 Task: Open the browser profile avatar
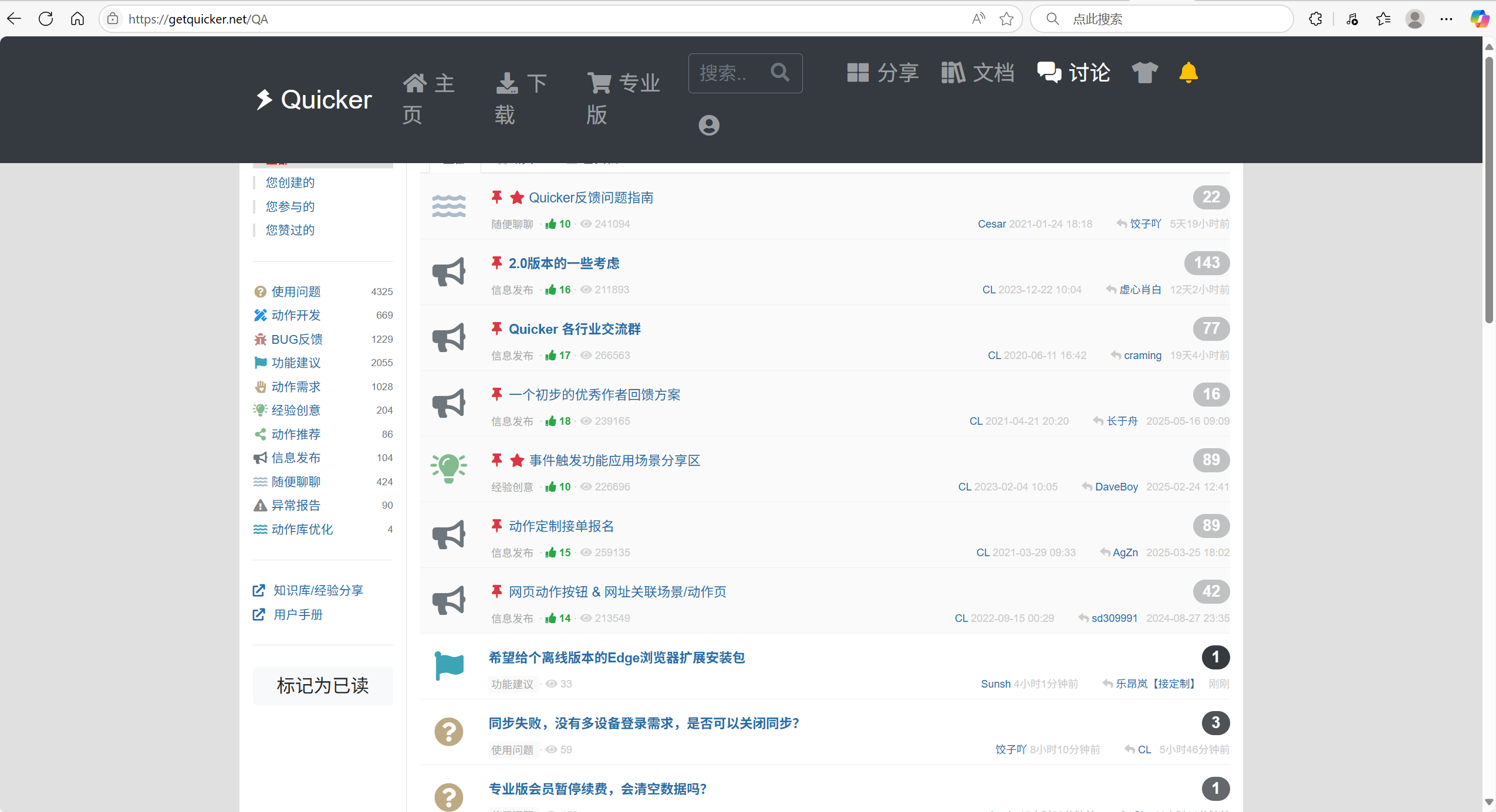[1415, 19]
